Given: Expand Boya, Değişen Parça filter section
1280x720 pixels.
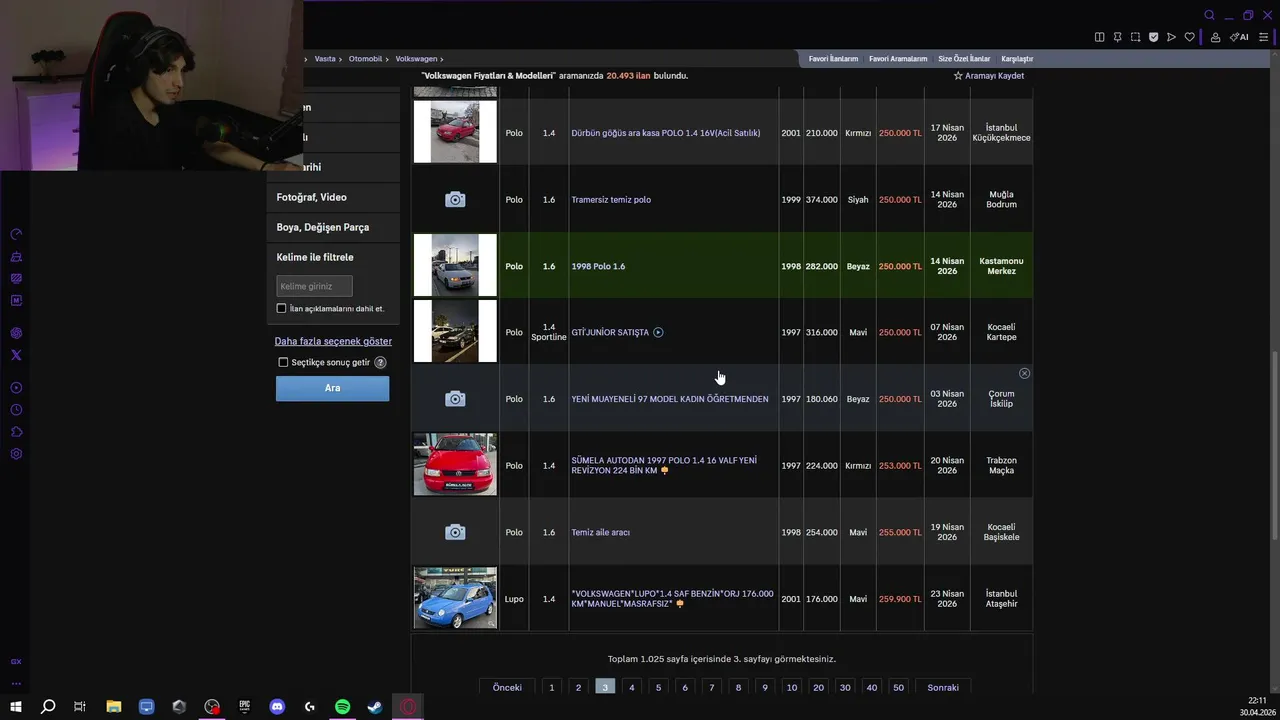Looking at the screenshot, I should click(333, 227).
